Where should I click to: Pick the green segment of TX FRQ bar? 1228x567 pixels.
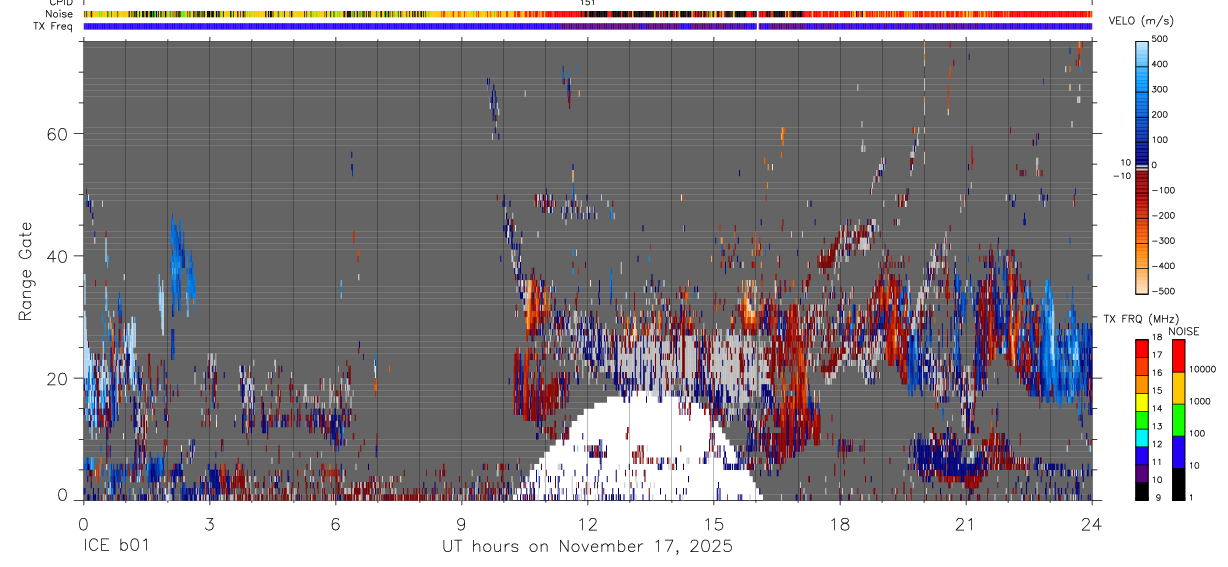coord(1143,420)
